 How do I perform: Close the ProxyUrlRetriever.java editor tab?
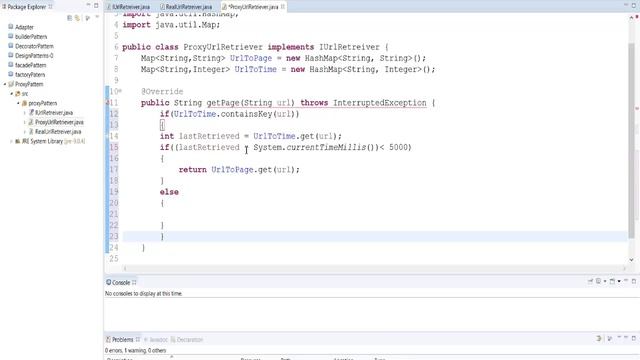coord(282,7)
